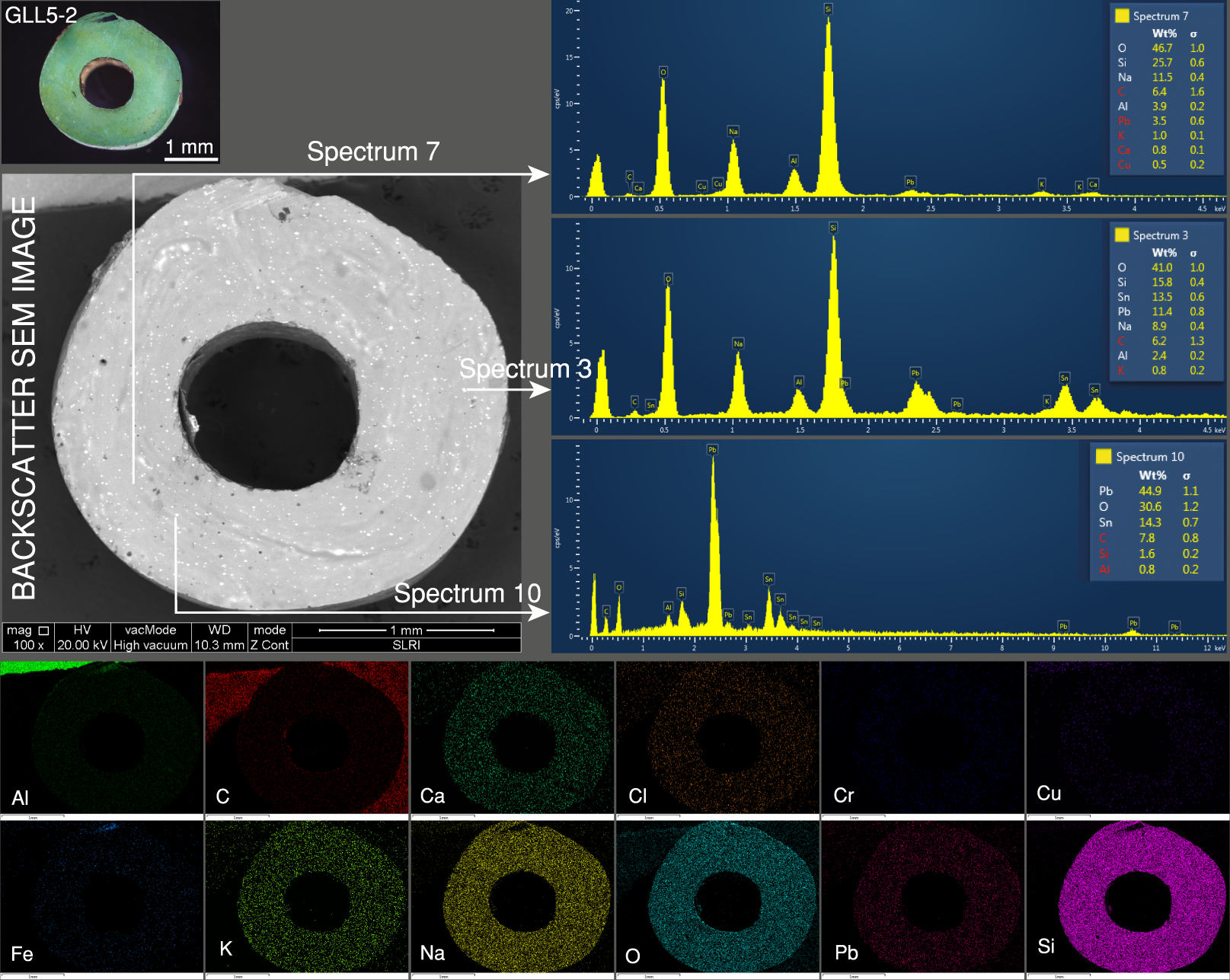Click the Spectrum 10 arrow label text

[x=467, y=593]
